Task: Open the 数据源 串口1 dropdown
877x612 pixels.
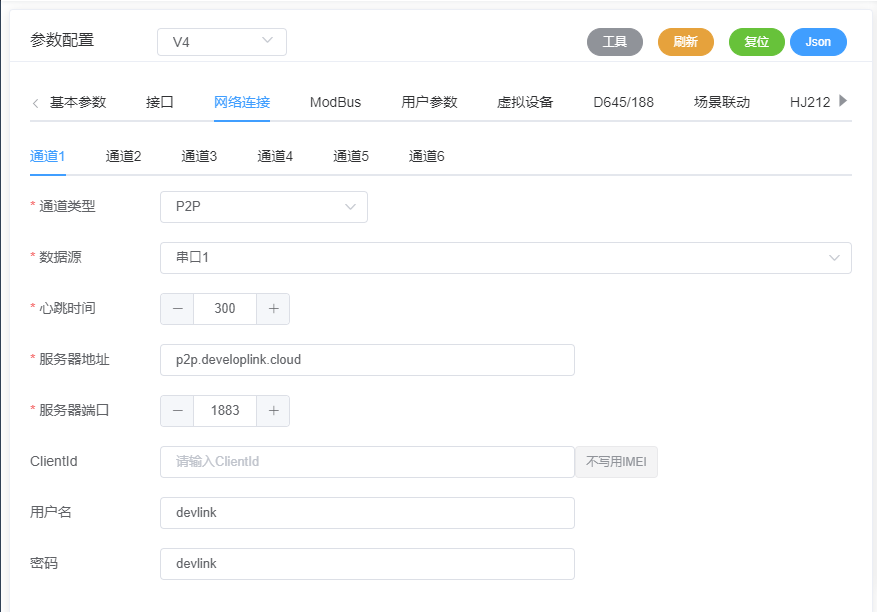Action: tap(505, 257)
